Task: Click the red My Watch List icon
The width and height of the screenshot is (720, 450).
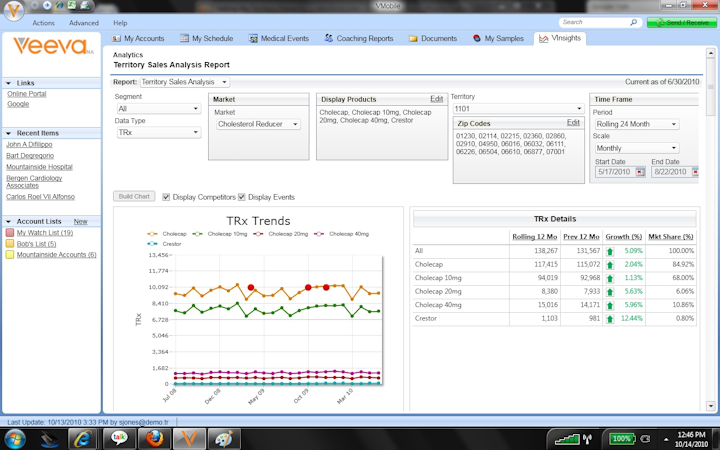Action: pyautogui.click(x=10, y=233)
